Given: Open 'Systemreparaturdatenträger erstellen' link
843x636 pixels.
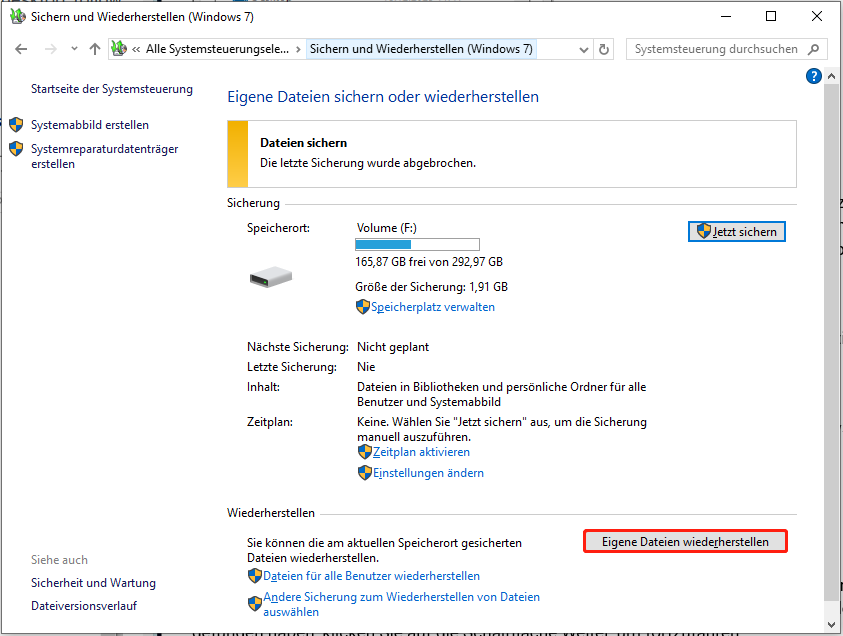Looking at the screenshot, I should pyautogui.click(x=104, y=156).
